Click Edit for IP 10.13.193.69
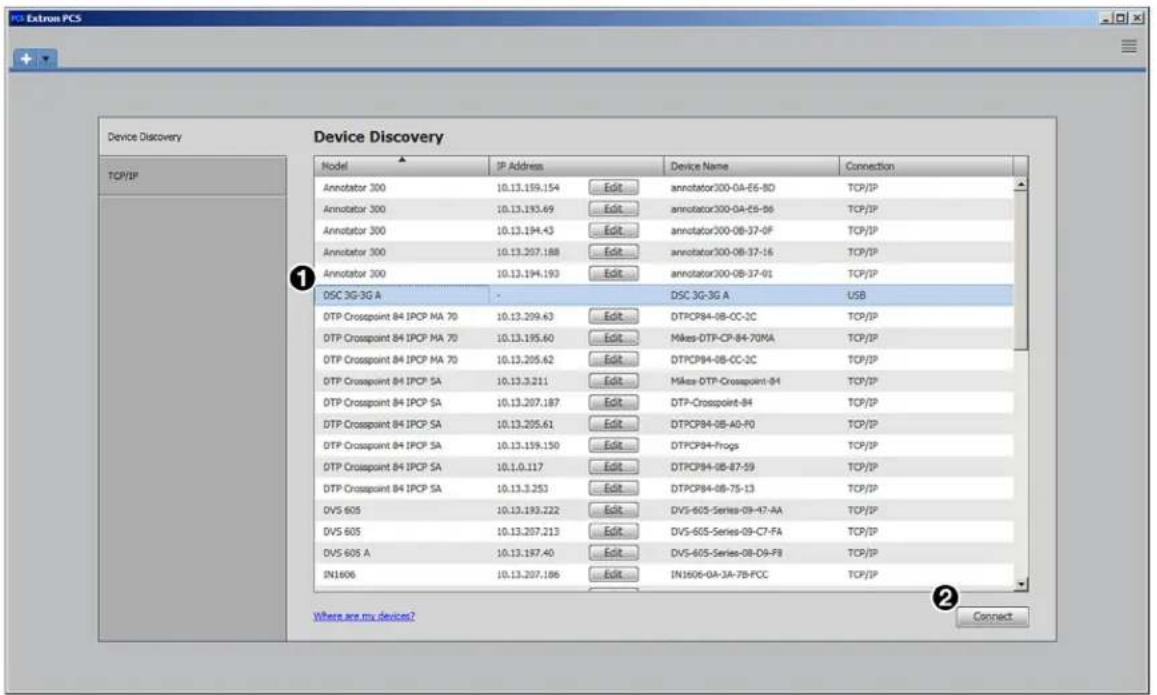Screen dimensions: 1157x695 [613, 209]
